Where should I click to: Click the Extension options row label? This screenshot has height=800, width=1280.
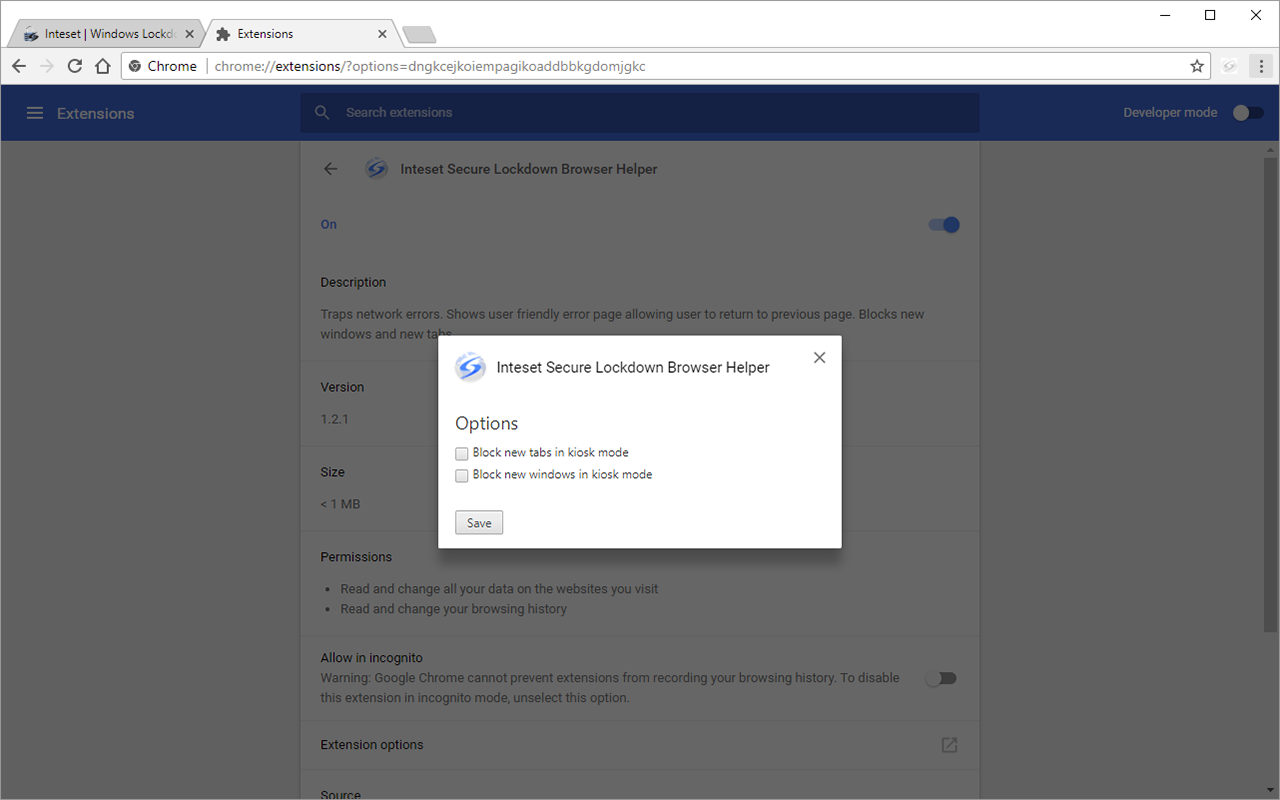pos(372,745)
